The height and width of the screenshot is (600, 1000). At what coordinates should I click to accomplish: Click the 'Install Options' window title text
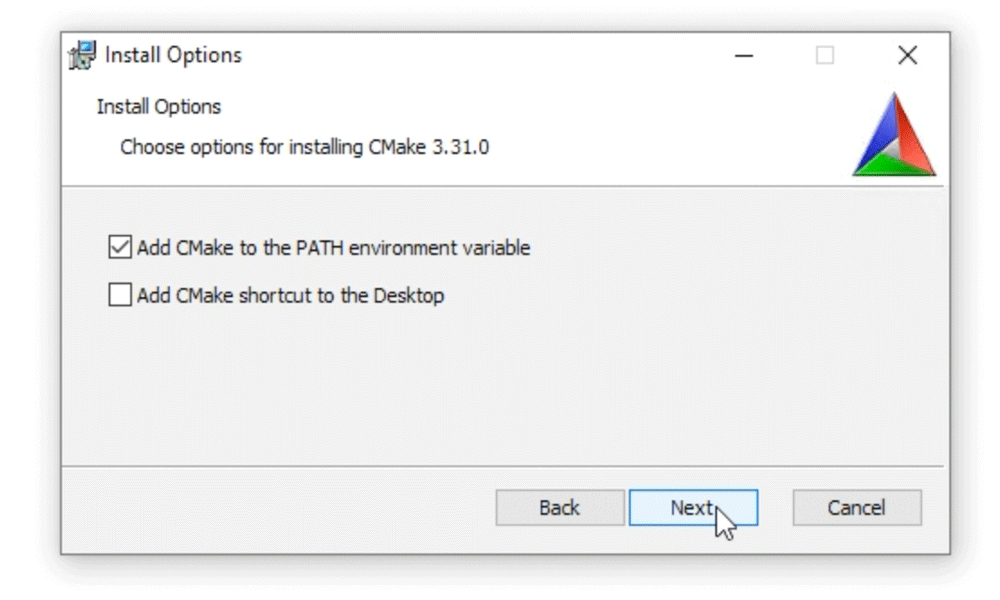tap(173, 55)
